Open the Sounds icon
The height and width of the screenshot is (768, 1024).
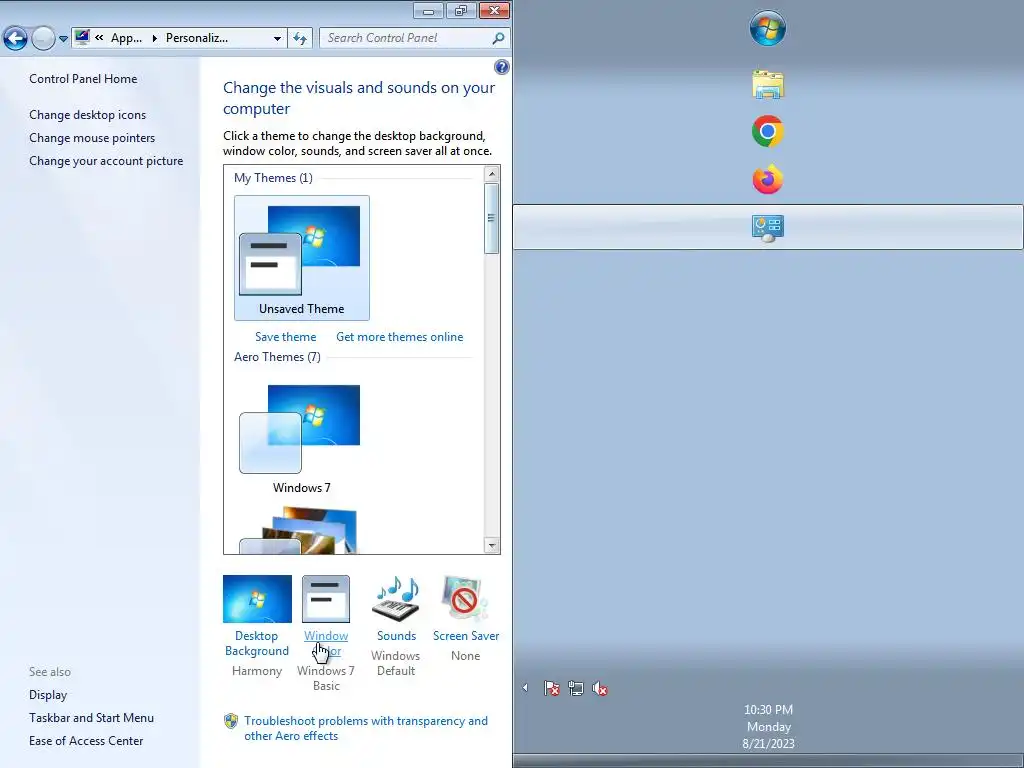396,599
